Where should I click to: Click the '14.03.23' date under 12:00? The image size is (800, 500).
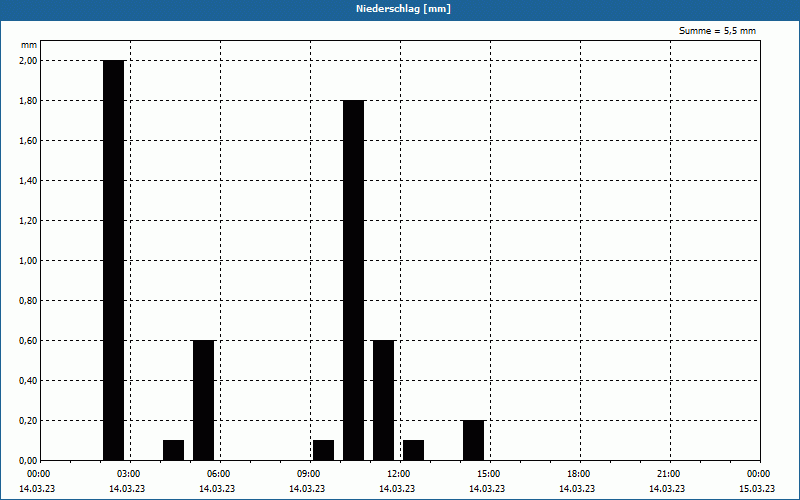tap(397, 489)
